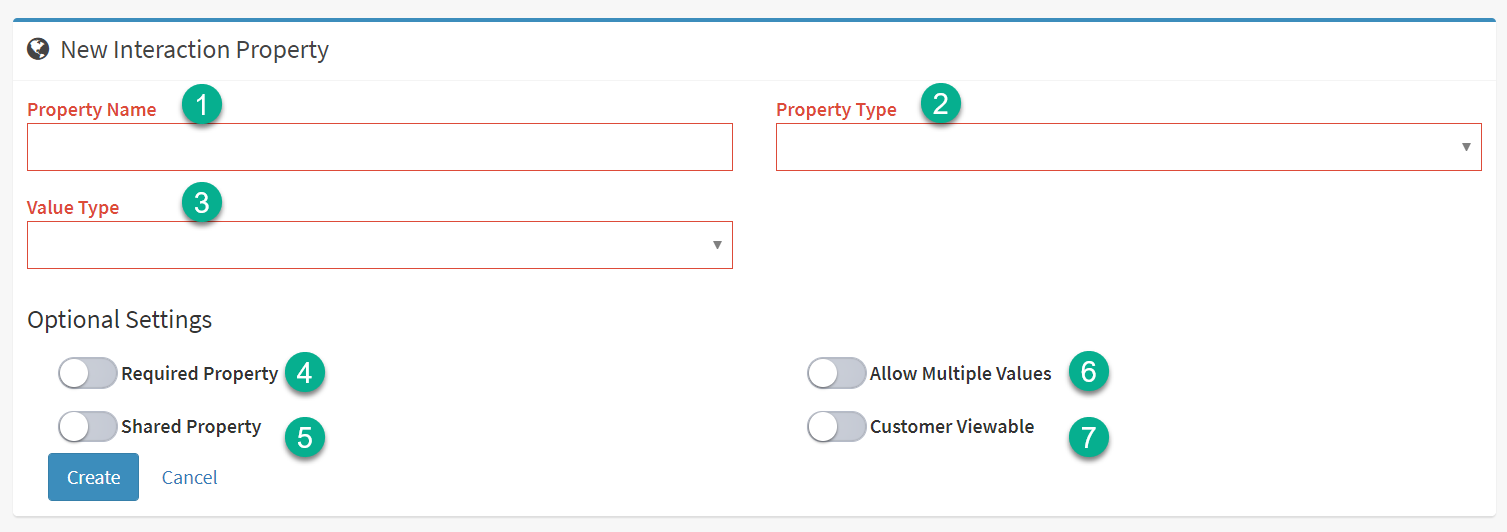Click the Cancel link
Image resolution: width=1507 pixels, height=532 pixels.
pos(190,477)
